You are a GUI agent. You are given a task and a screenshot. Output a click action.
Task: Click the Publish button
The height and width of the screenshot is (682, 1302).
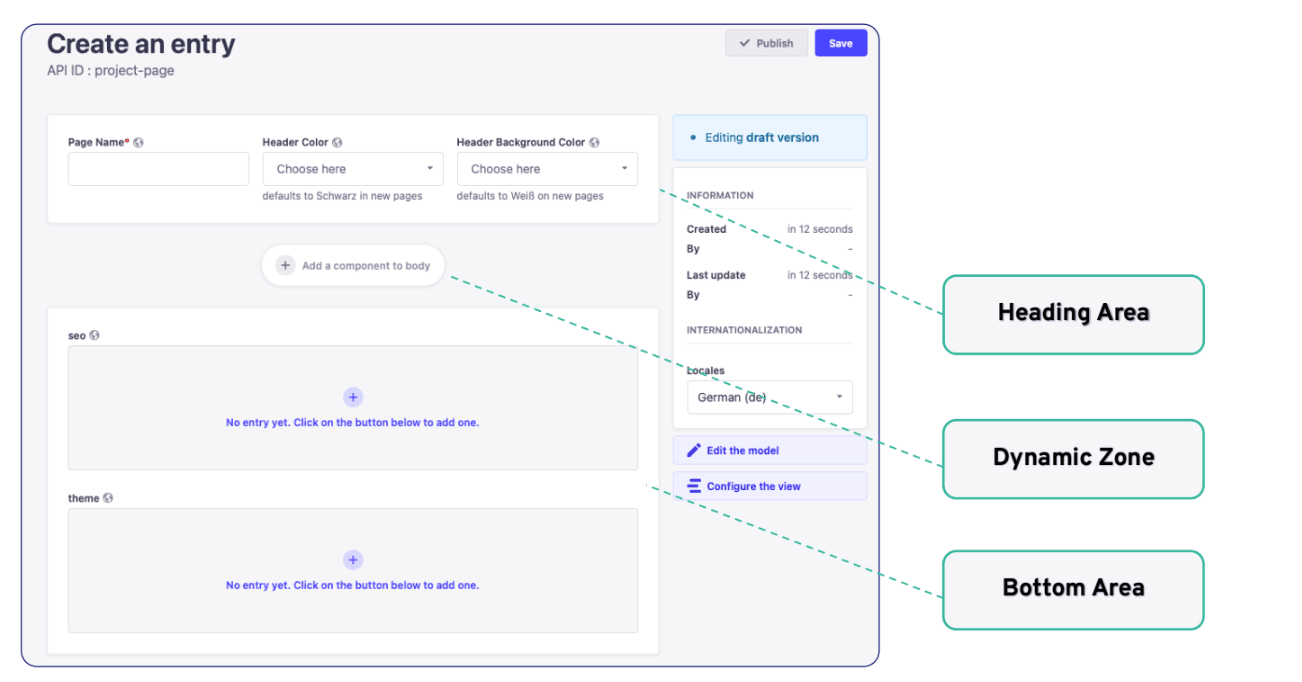pyautogui.click(x=767, y=43)
